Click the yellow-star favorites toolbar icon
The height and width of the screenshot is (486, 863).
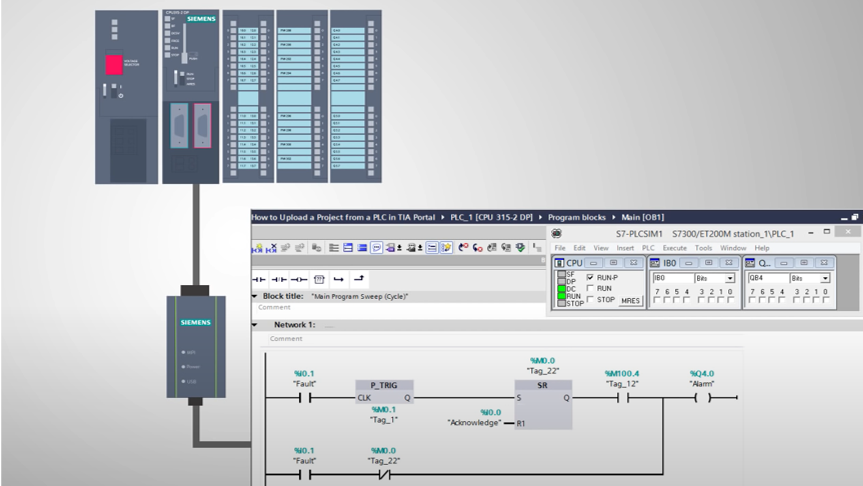446,248
